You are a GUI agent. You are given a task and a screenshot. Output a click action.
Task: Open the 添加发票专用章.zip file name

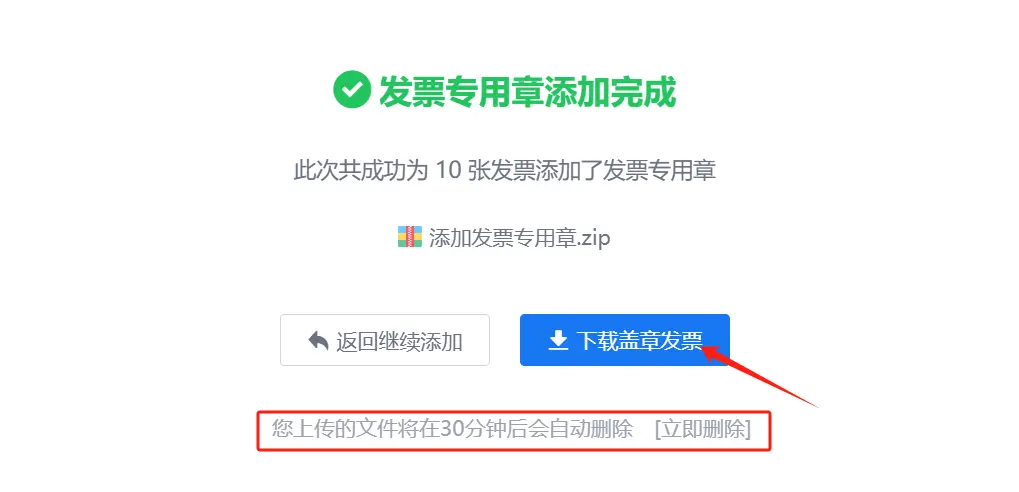click(x=519, y=238)
